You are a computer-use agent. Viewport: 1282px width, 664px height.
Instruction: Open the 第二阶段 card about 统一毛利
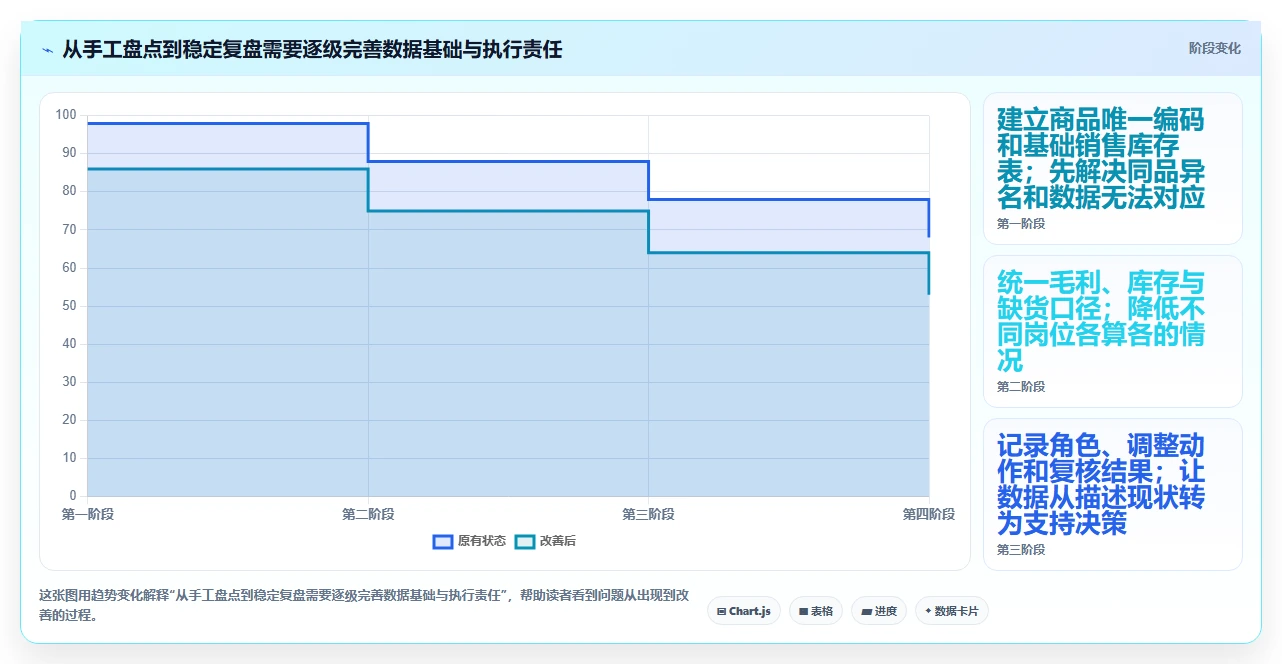pyautogui.click(x=1113, y=332)
